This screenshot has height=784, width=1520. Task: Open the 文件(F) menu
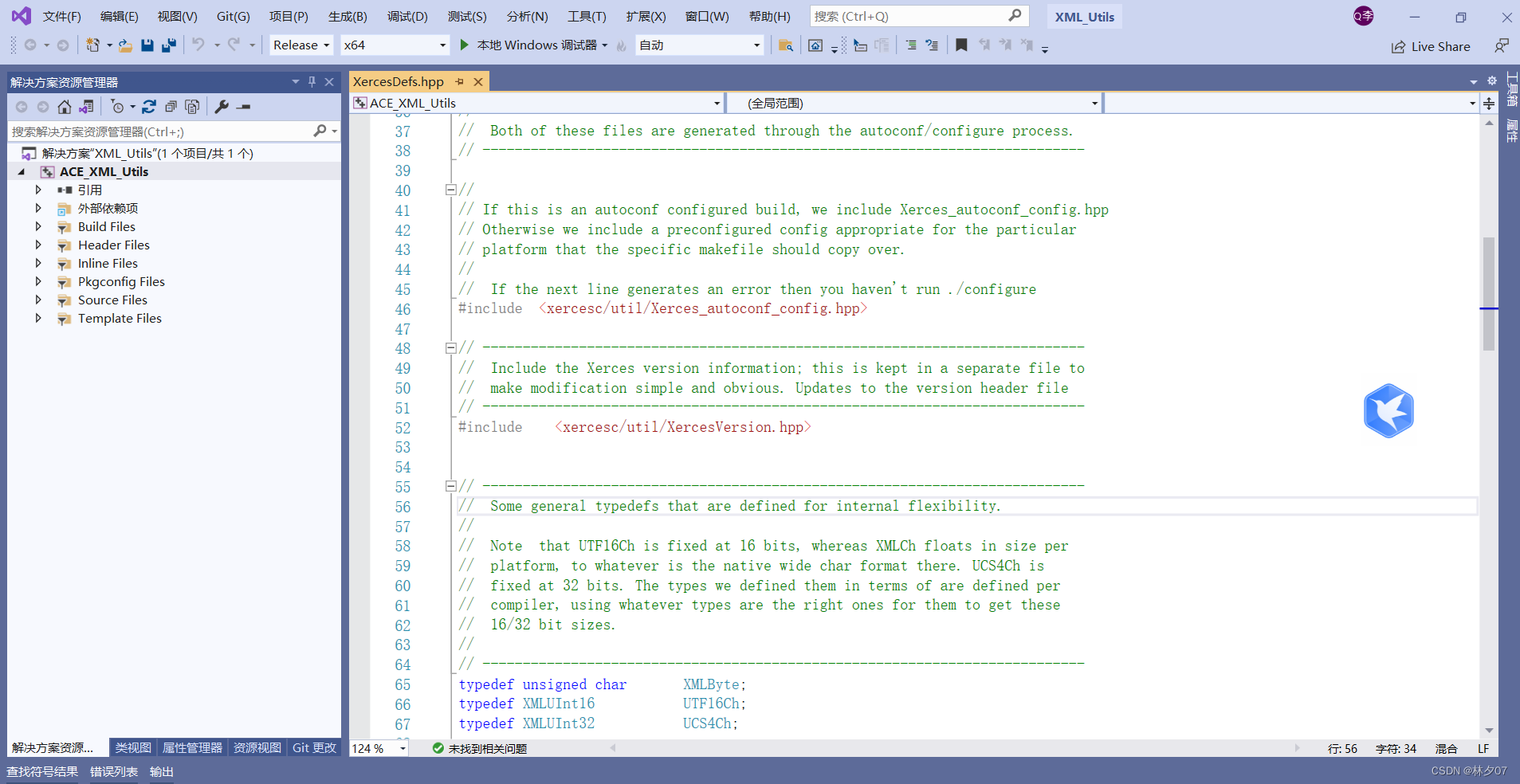[x=62, y=17]
